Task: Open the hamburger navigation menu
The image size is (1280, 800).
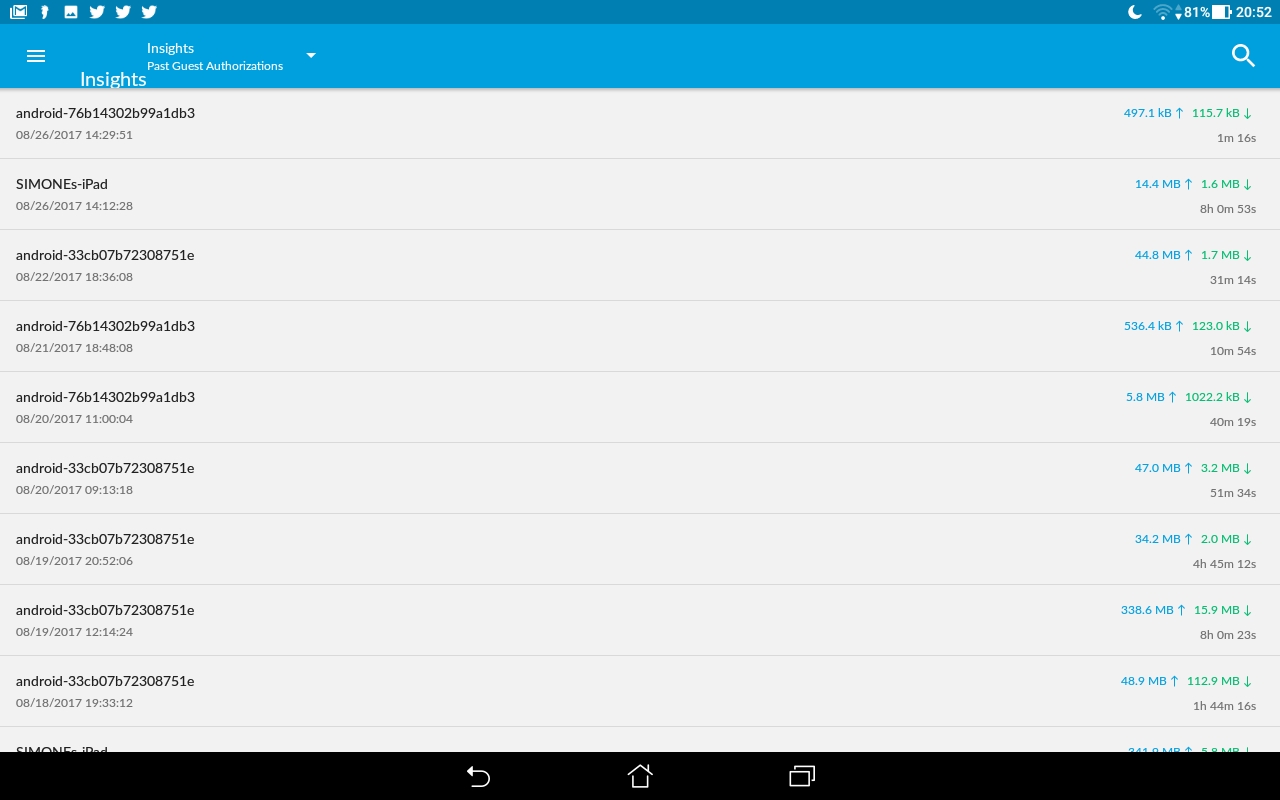Action: (x=36, y=56)
